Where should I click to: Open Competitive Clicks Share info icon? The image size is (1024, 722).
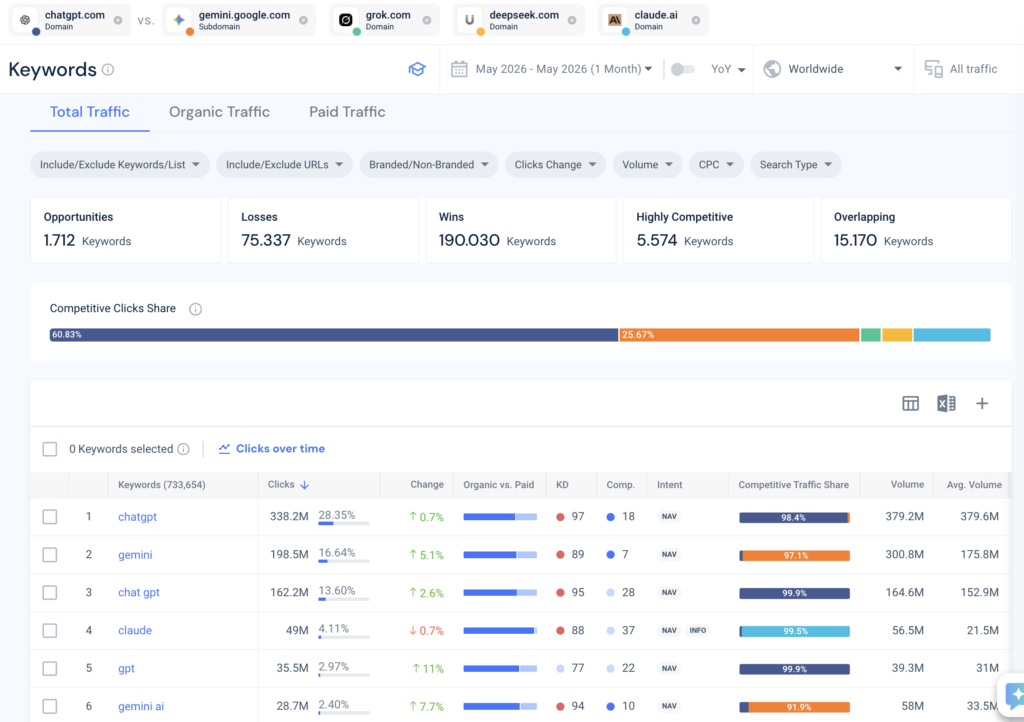[x=195, y=309]
